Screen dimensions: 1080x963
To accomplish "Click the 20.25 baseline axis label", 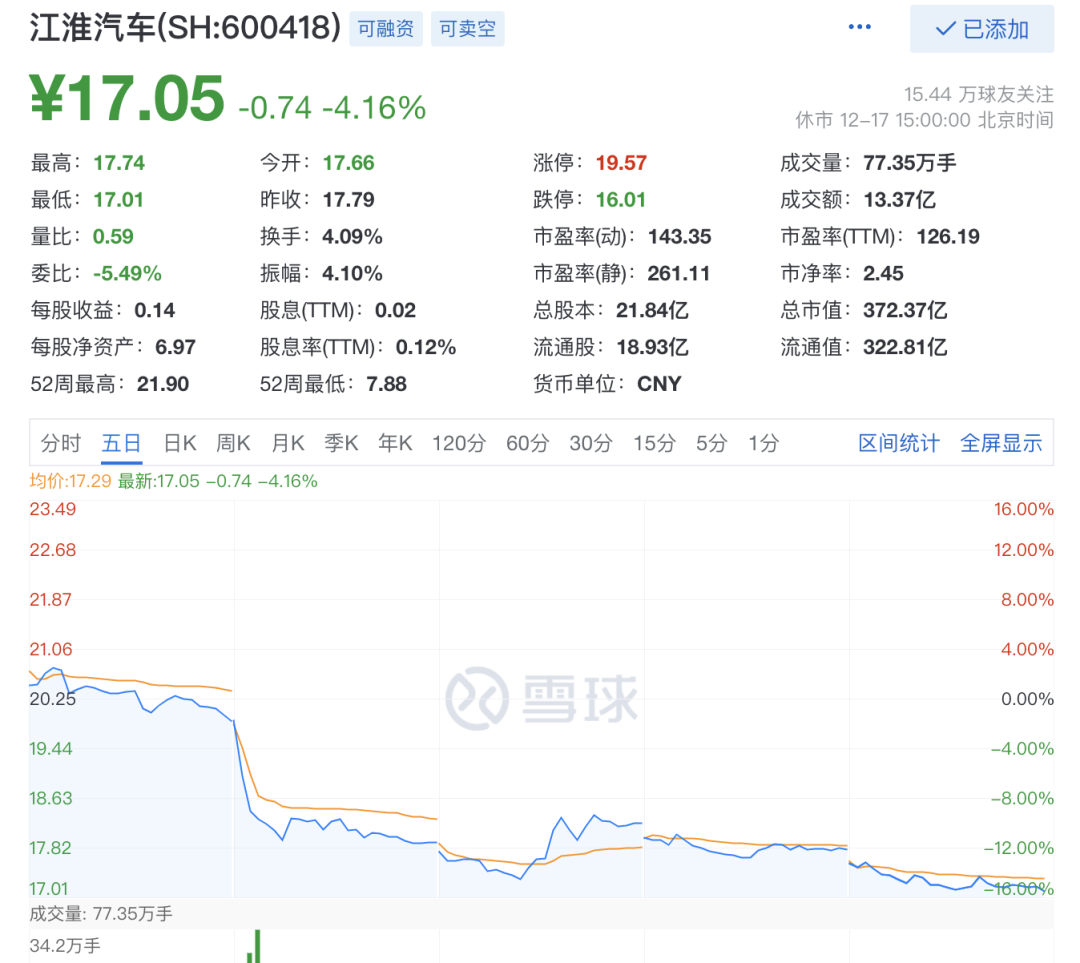I will (52, 699).
